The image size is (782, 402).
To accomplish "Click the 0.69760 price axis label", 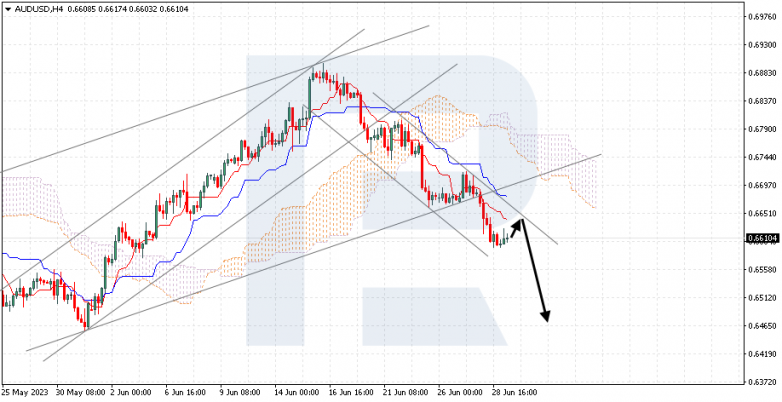I will coord(762,17).
